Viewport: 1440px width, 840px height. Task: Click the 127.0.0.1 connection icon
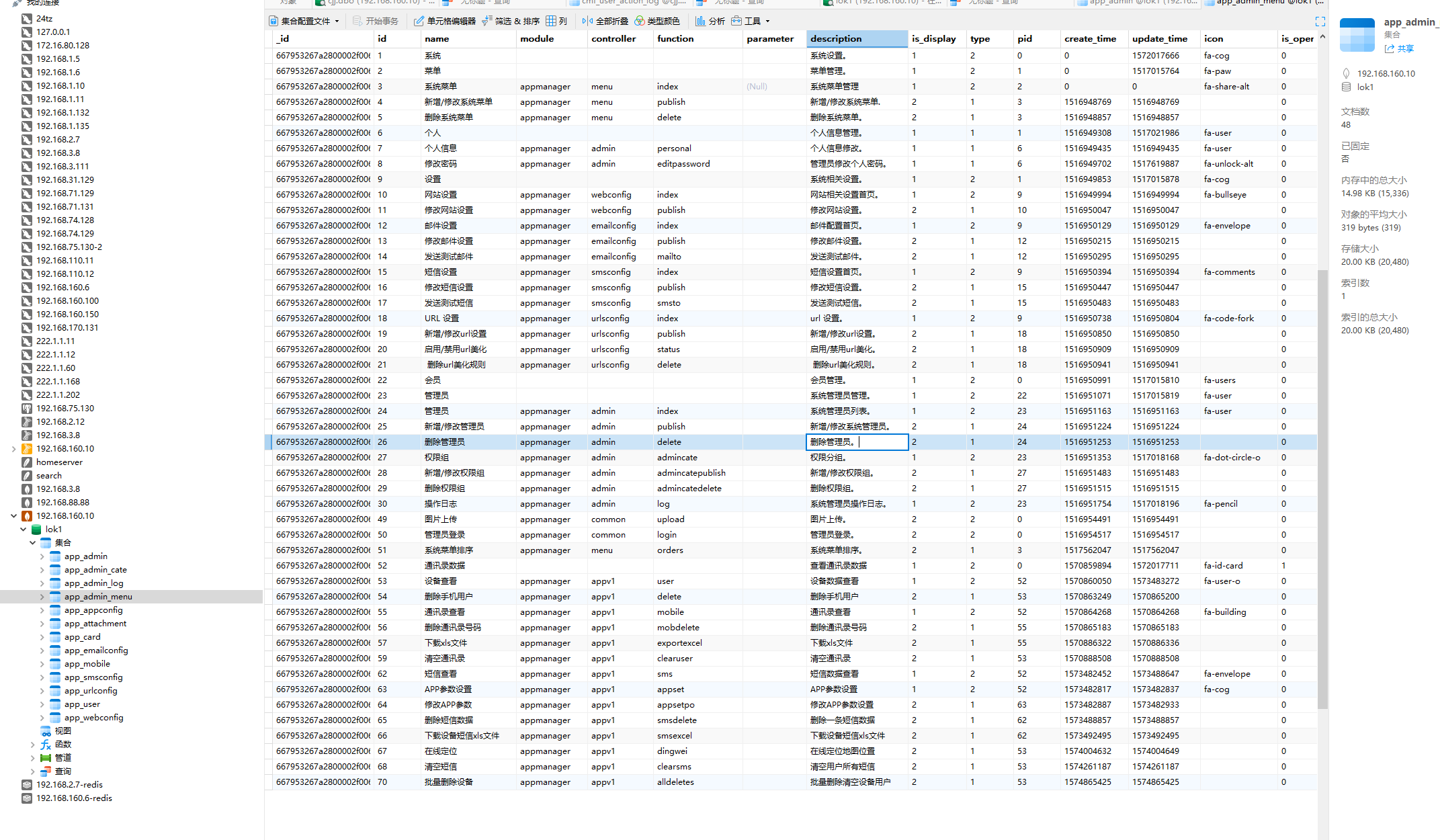pos(27,32)
